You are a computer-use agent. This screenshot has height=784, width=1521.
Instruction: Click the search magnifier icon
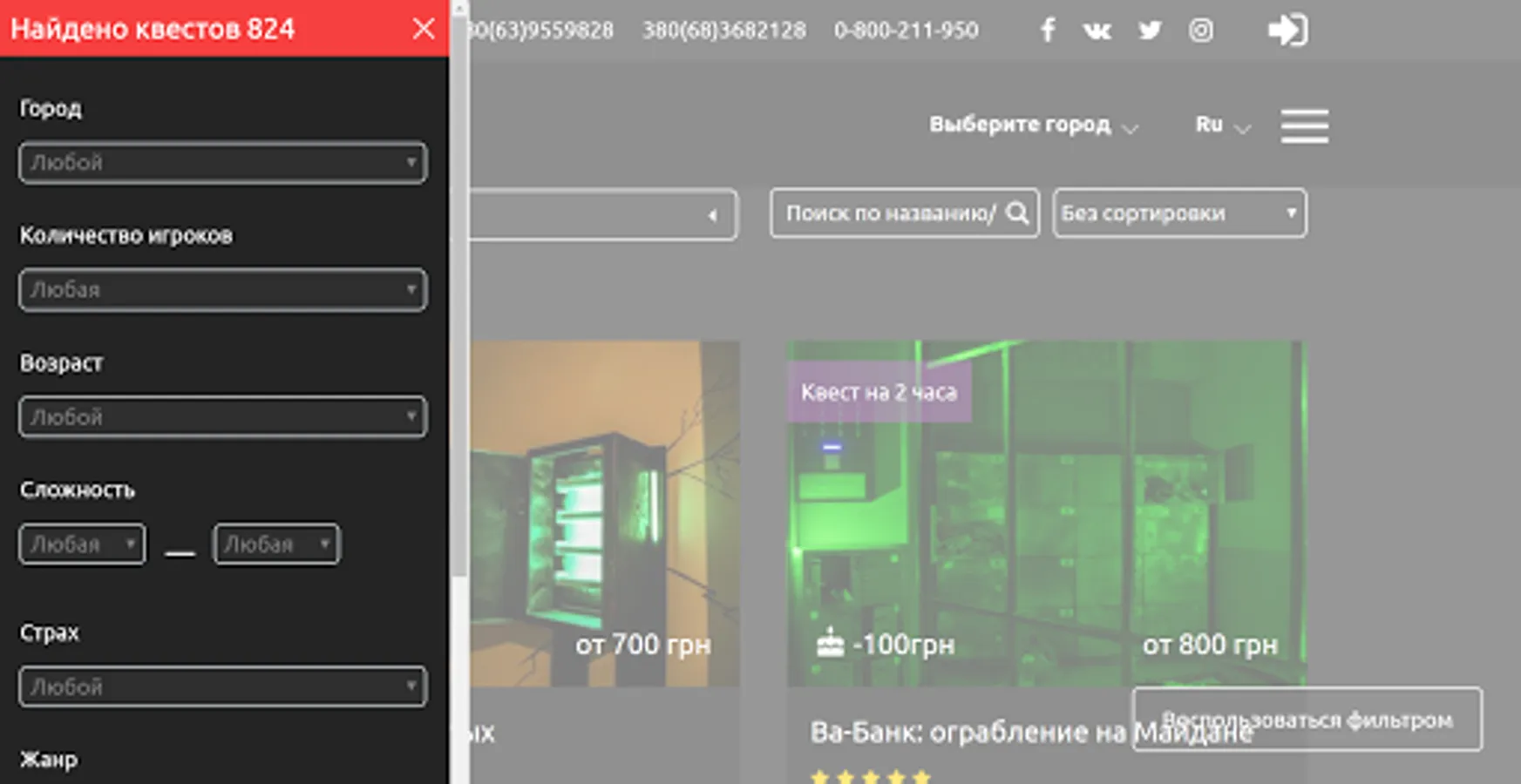pos(1017,213)
